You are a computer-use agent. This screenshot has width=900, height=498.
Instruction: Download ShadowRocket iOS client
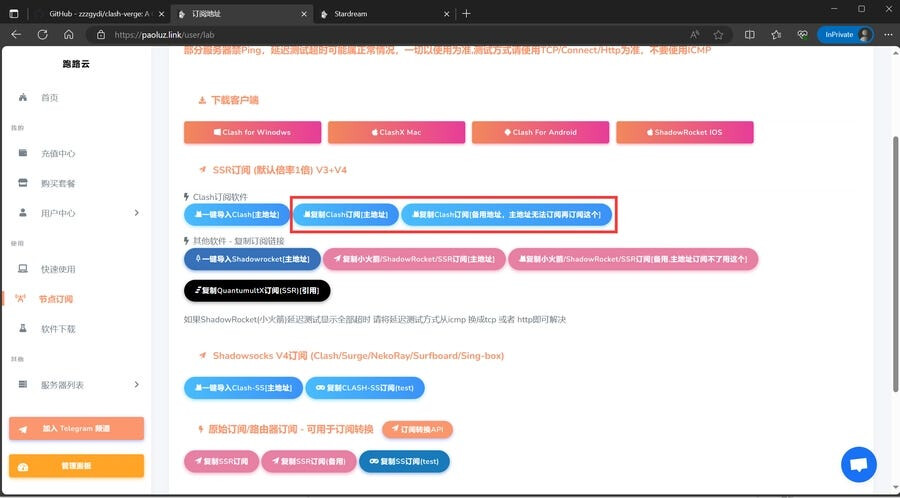tap(685, 132)
